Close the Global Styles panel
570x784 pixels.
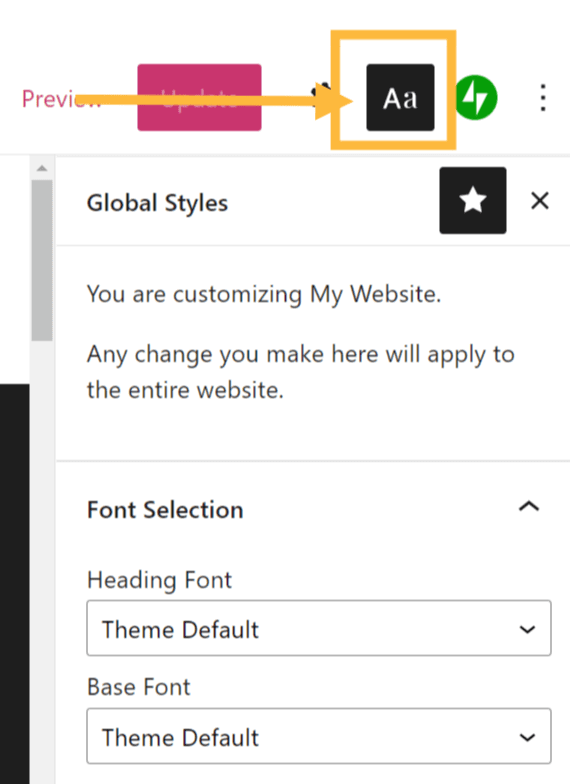coord(540,201)
